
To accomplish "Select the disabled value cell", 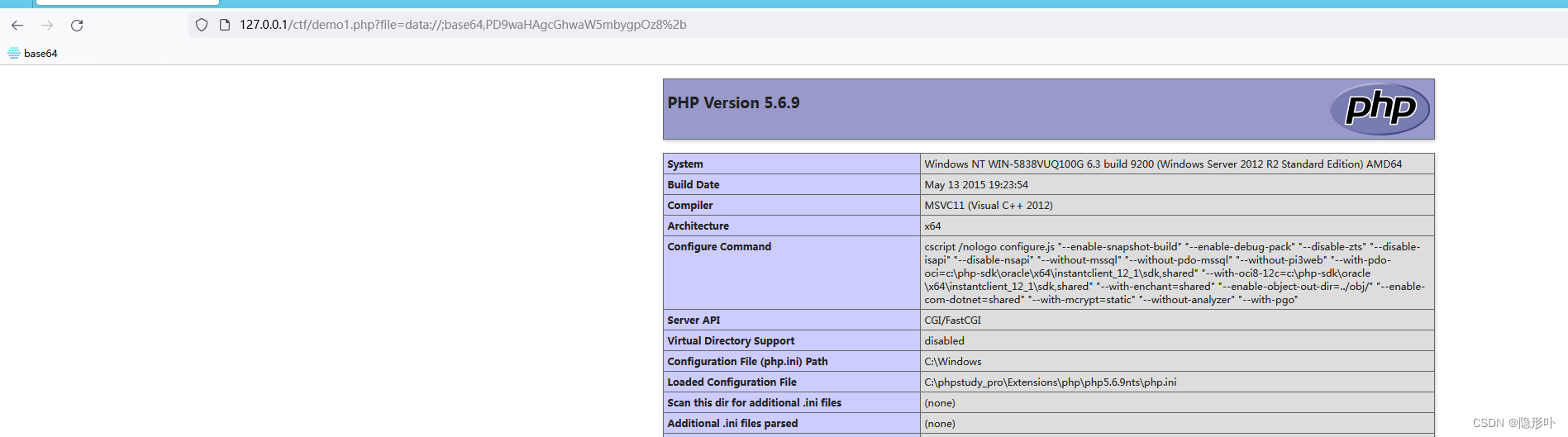I will tap(944, 341).
